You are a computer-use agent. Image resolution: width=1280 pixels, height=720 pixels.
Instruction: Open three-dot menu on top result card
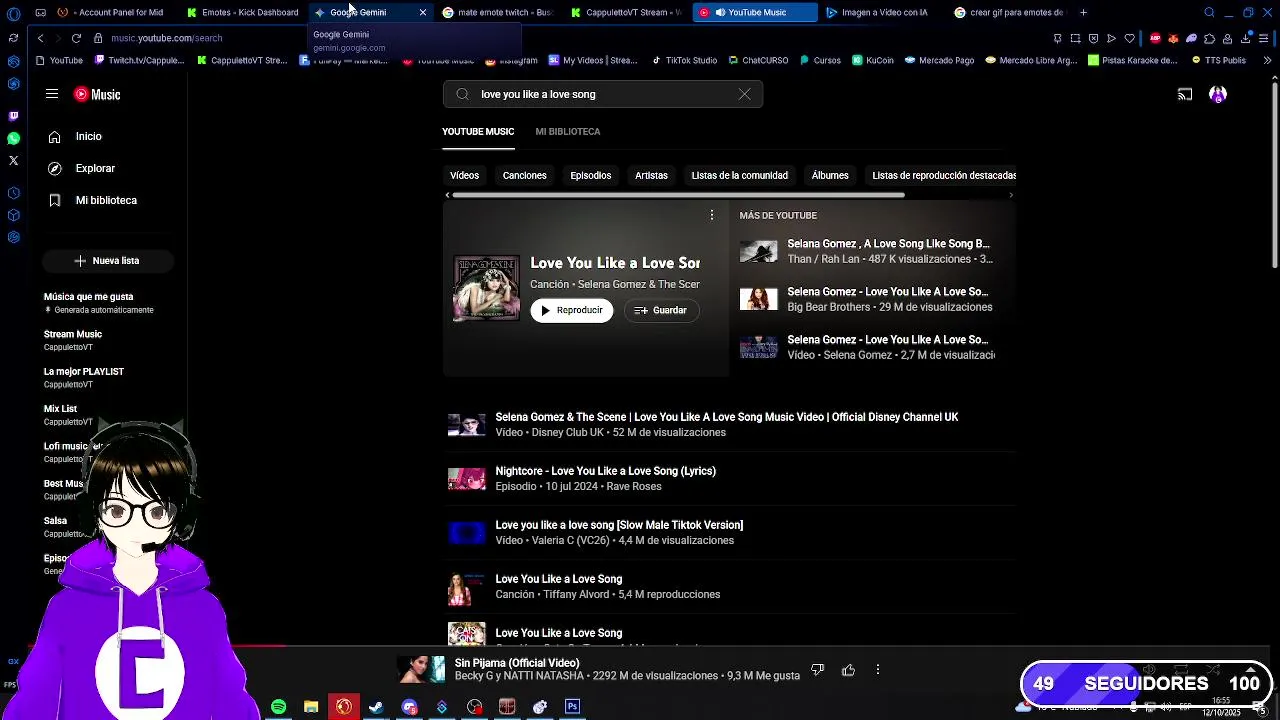[712, 215]
